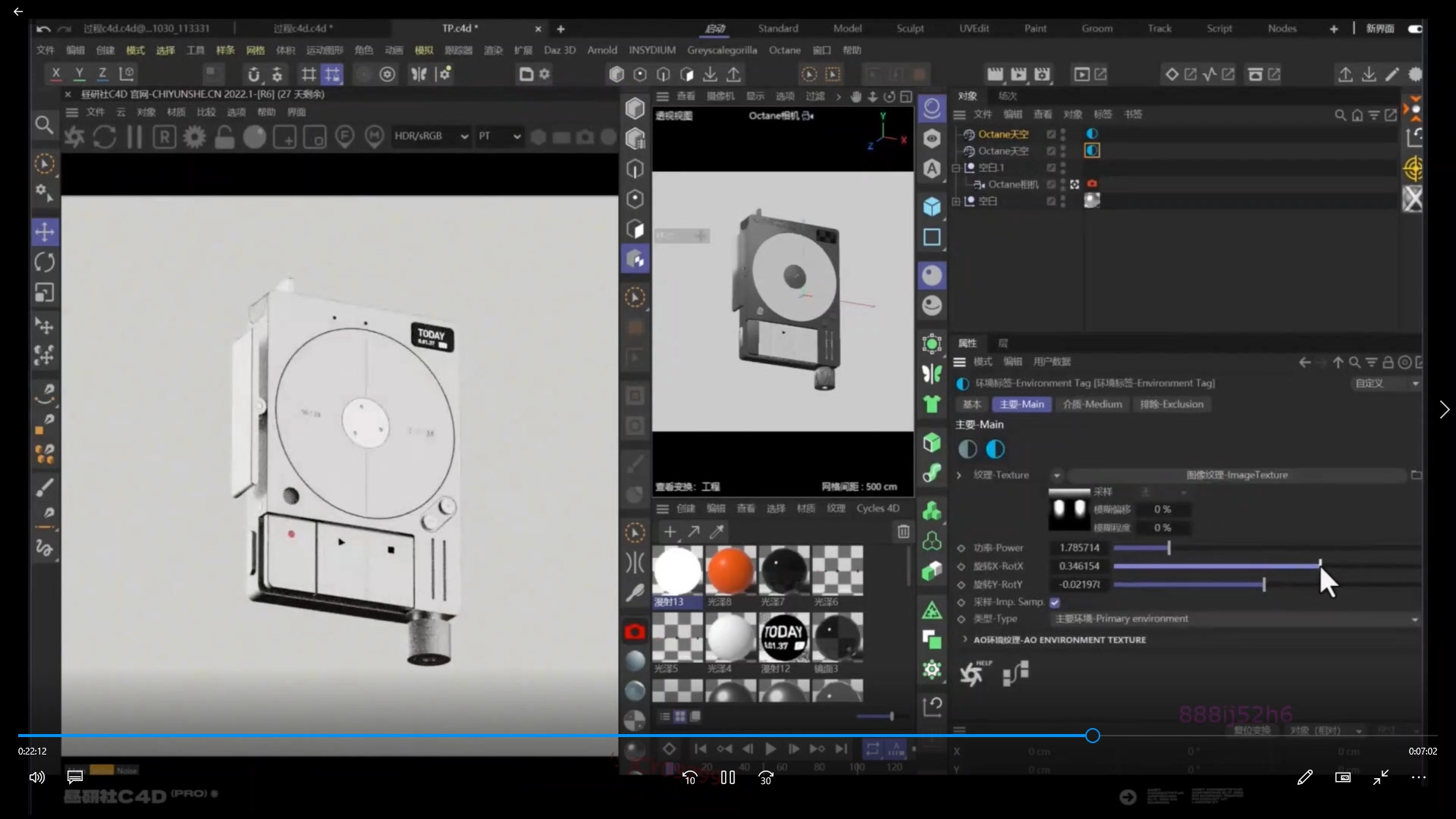1456x819 pixels.
Task: Open the Primary environment type dropdown
Action: (1236, 619)
